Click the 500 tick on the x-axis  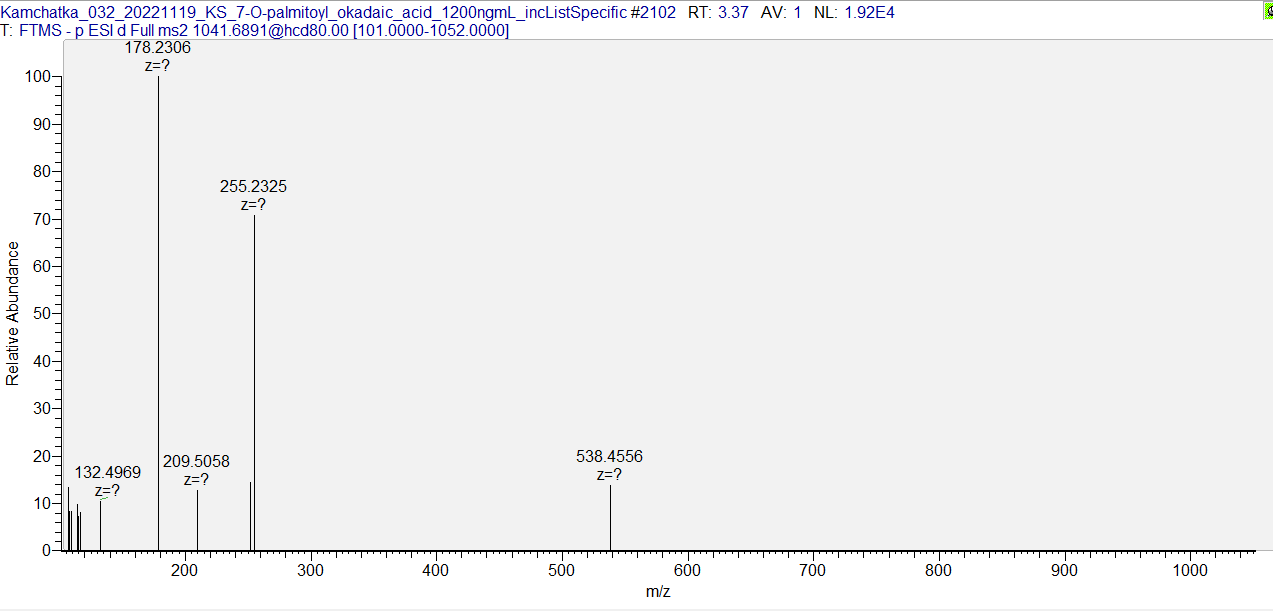(x=562, y=570)
